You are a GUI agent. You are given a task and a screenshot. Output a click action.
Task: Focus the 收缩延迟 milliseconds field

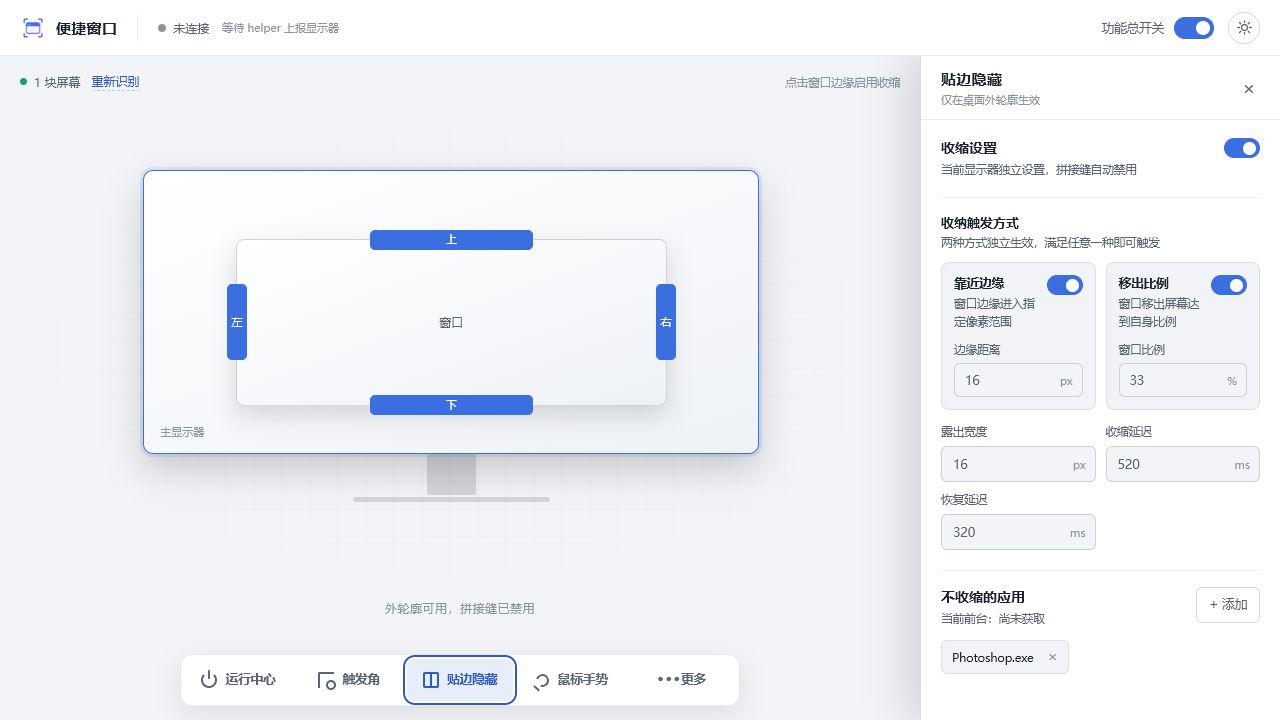tap(1182, 464)
